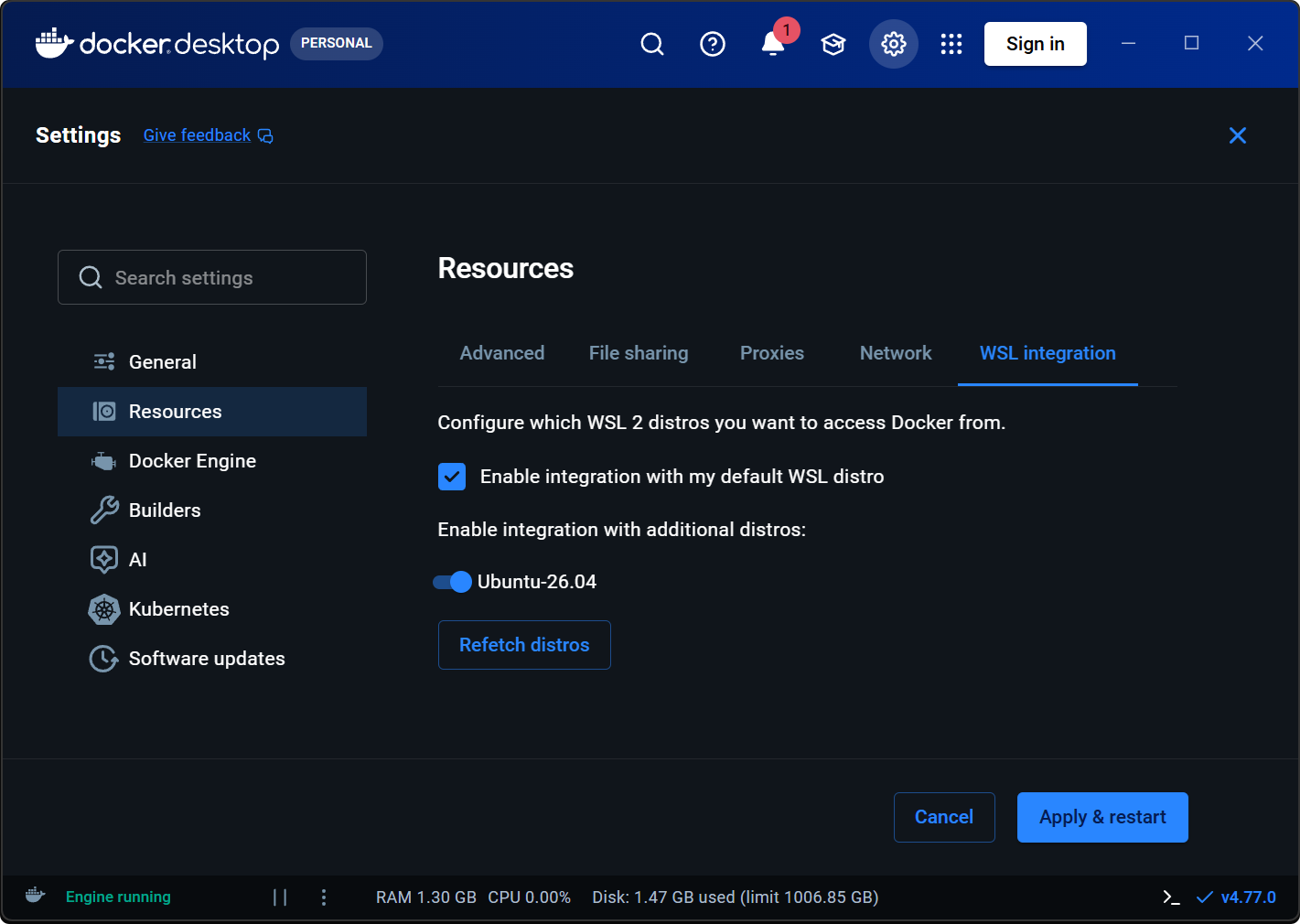Open the search magnifier in the header
The image size is (1300, 924).
[x=652, y=44]
